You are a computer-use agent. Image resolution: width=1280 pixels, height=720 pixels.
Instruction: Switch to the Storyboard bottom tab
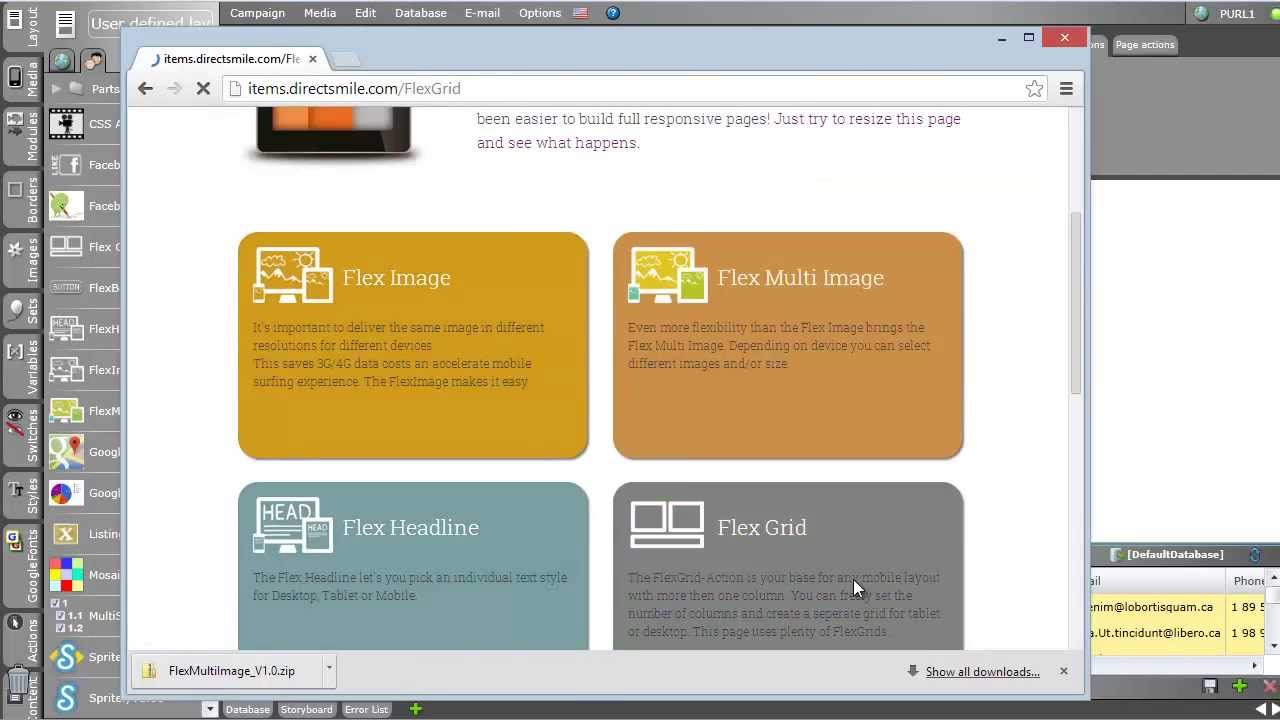306,710
